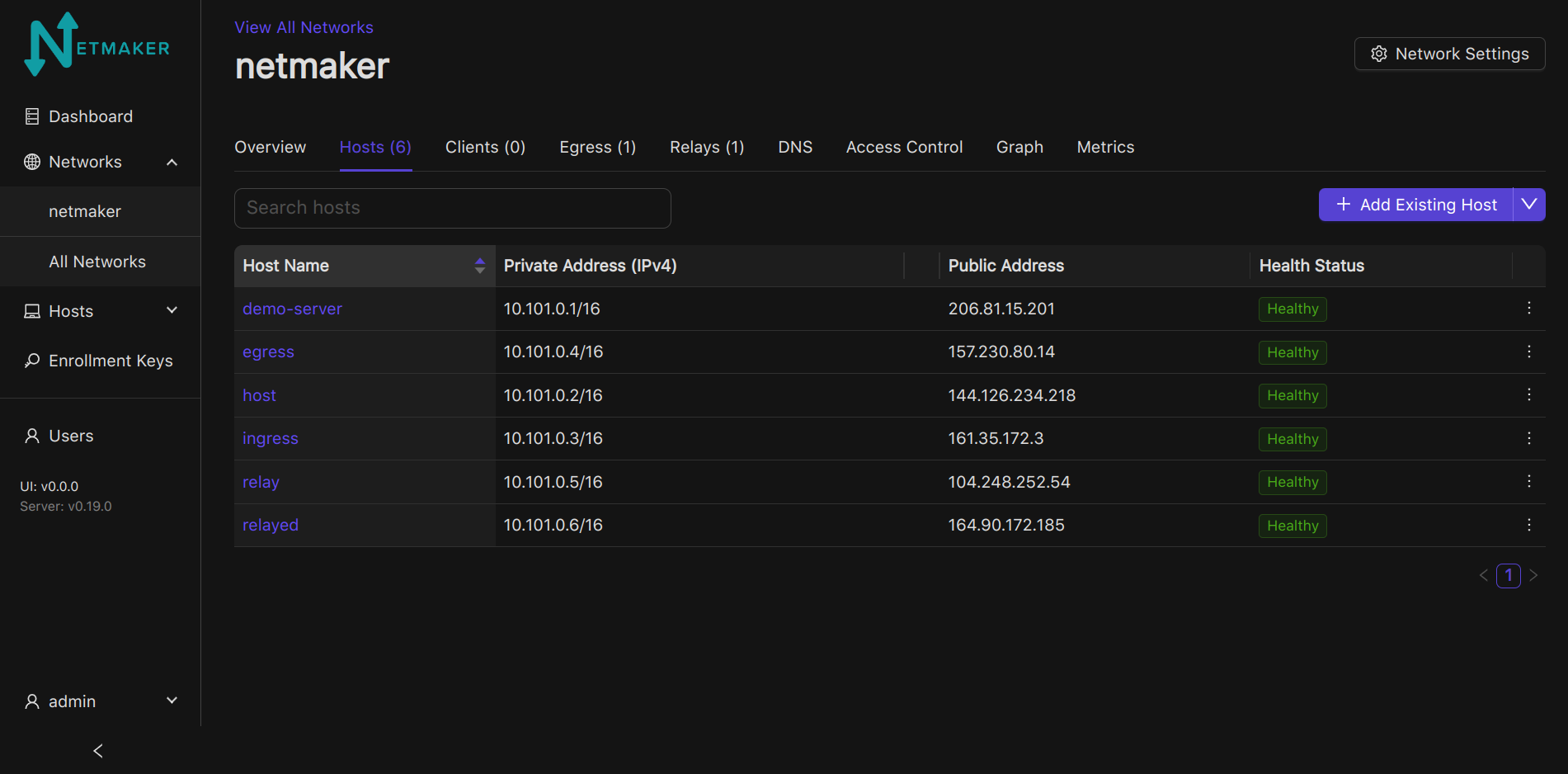1568x774 pixels.
Task: Open the kebab menu for demo-server row
Action: pyautogui.click(x=1528, y=308)
